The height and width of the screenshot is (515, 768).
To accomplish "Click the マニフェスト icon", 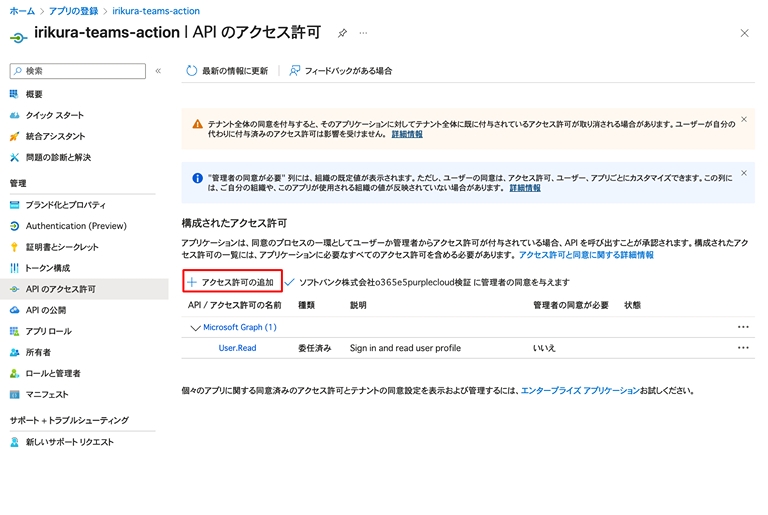I will [x=14, y=394].
